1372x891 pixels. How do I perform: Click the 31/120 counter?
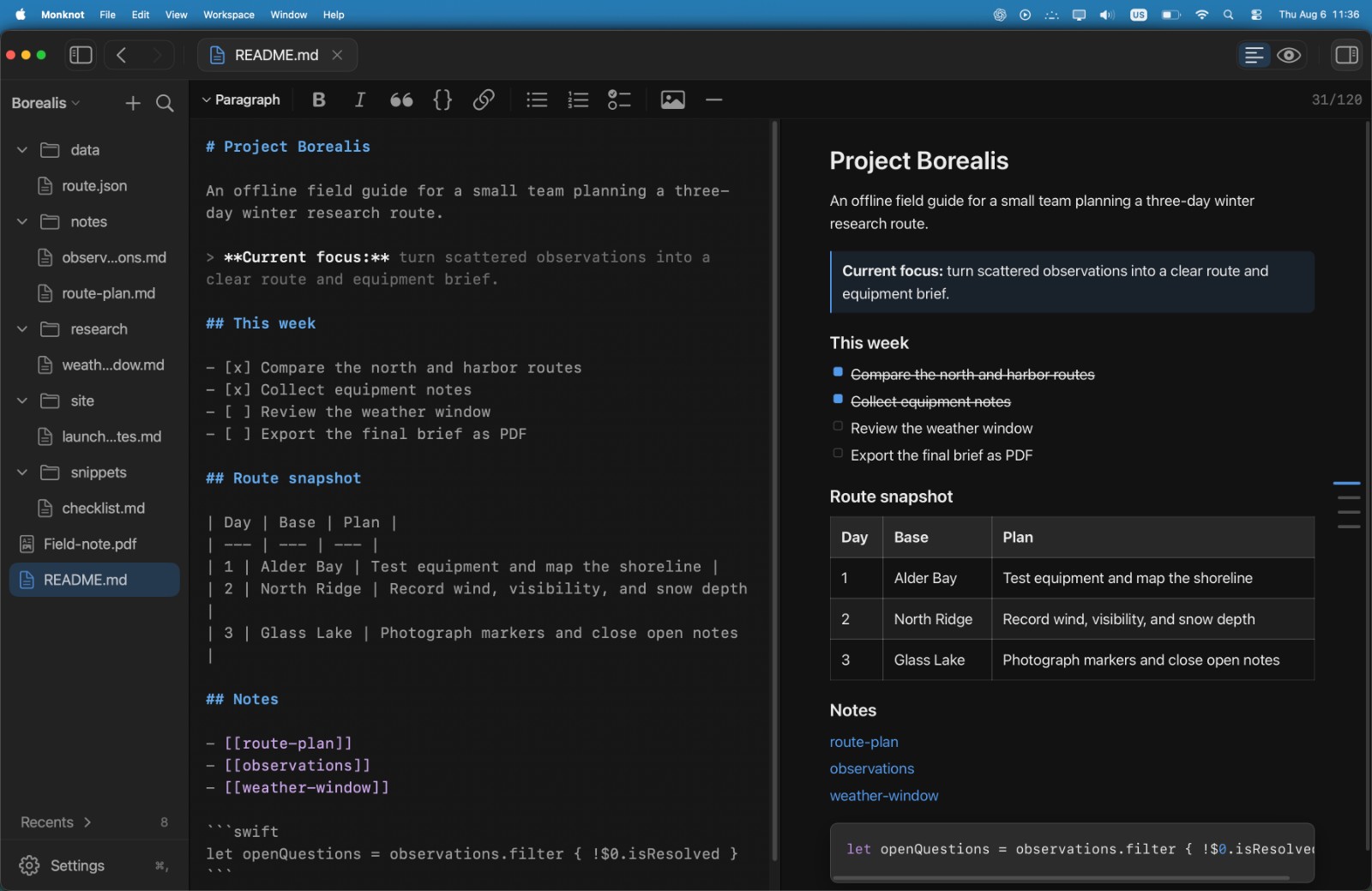tap(1336, 99)
